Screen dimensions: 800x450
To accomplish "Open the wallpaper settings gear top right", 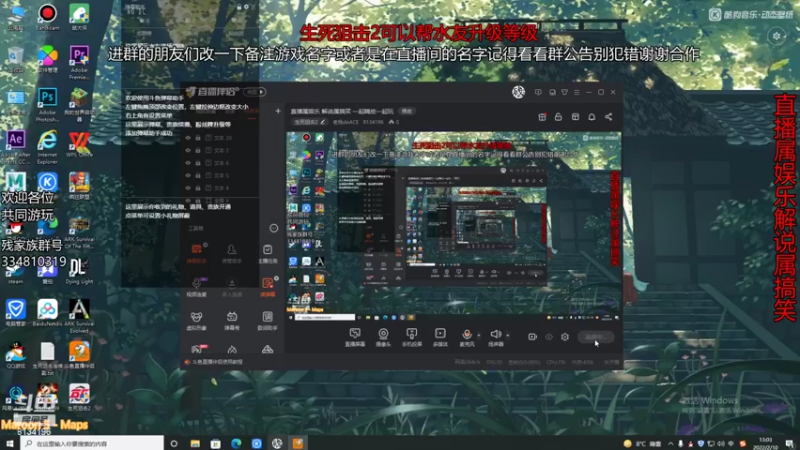I will tap(777, 36).
